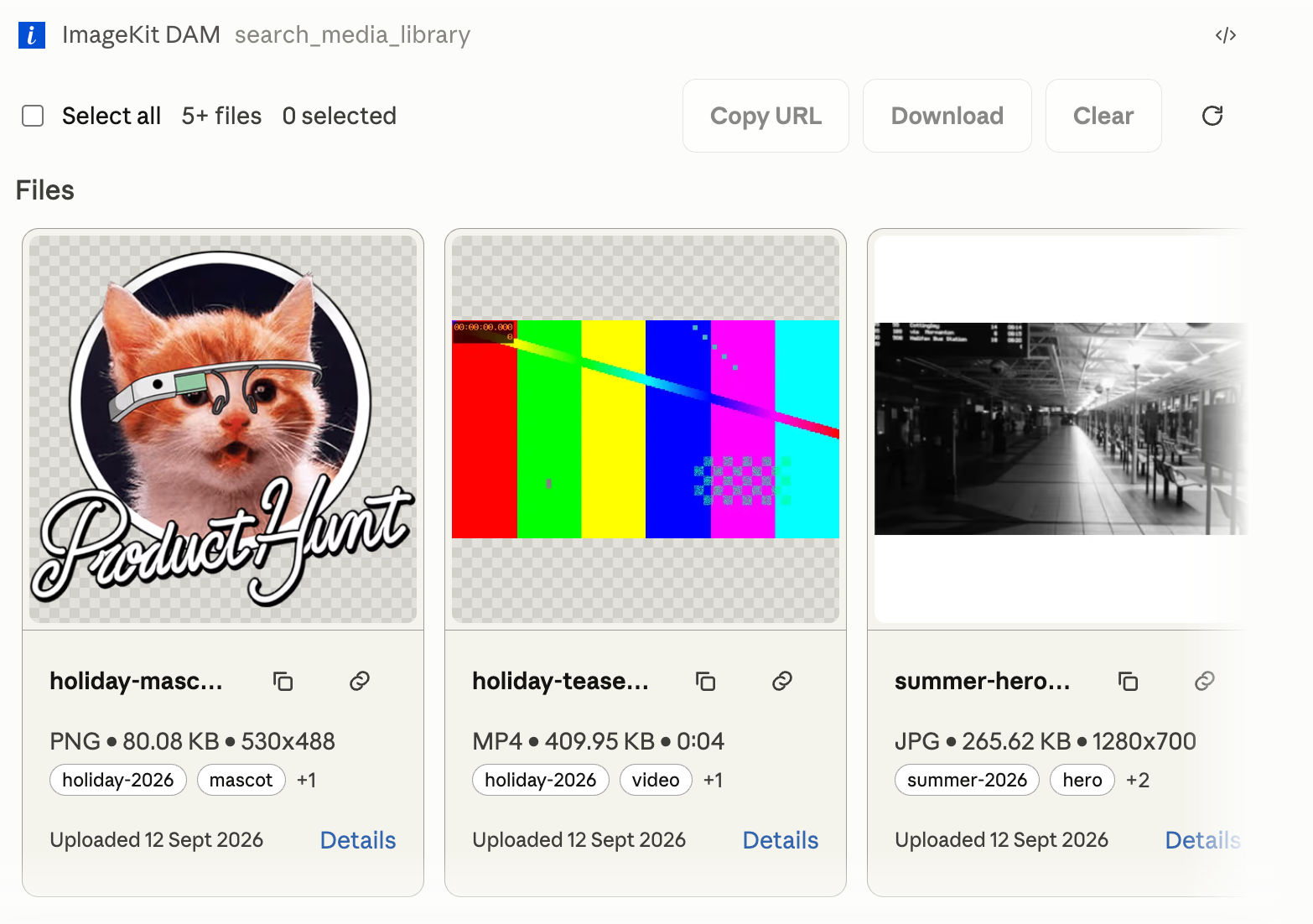Copy the holiday-tease… file name
Viewport: 1313px width, 924px height.
[x=706, y=681]
